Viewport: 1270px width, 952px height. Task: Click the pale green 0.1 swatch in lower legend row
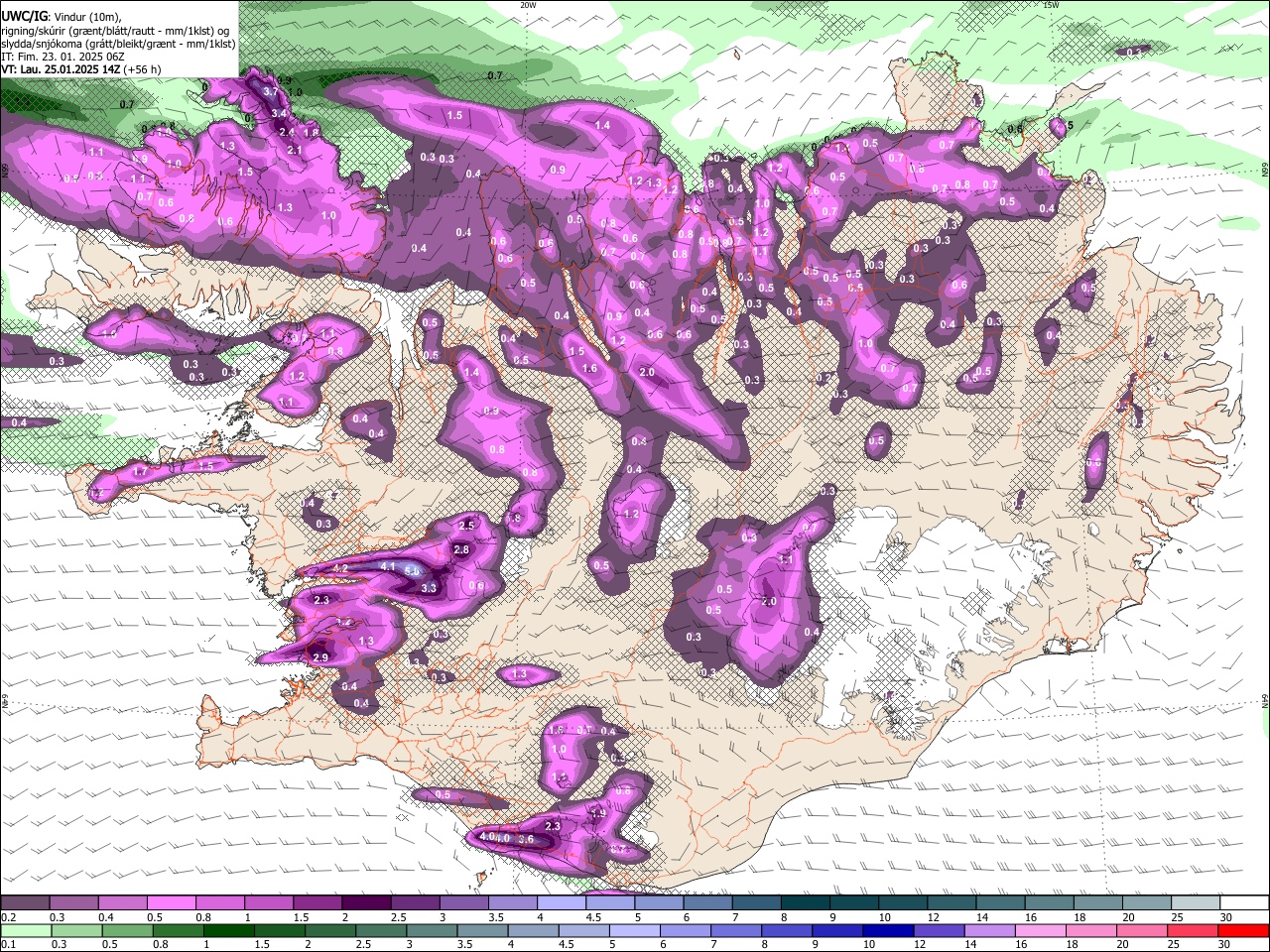point(26,931)
